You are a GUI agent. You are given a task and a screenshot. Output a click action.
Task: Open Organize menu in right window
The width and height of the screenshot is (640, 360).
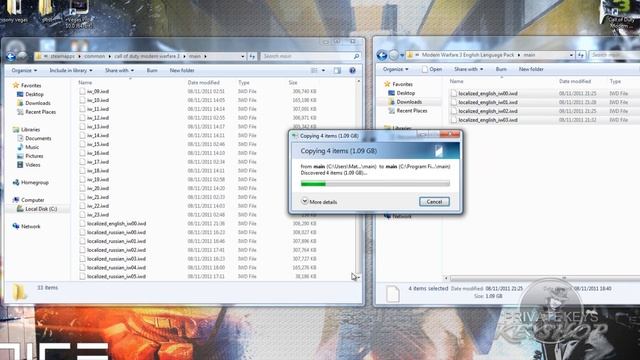point(396,69)
